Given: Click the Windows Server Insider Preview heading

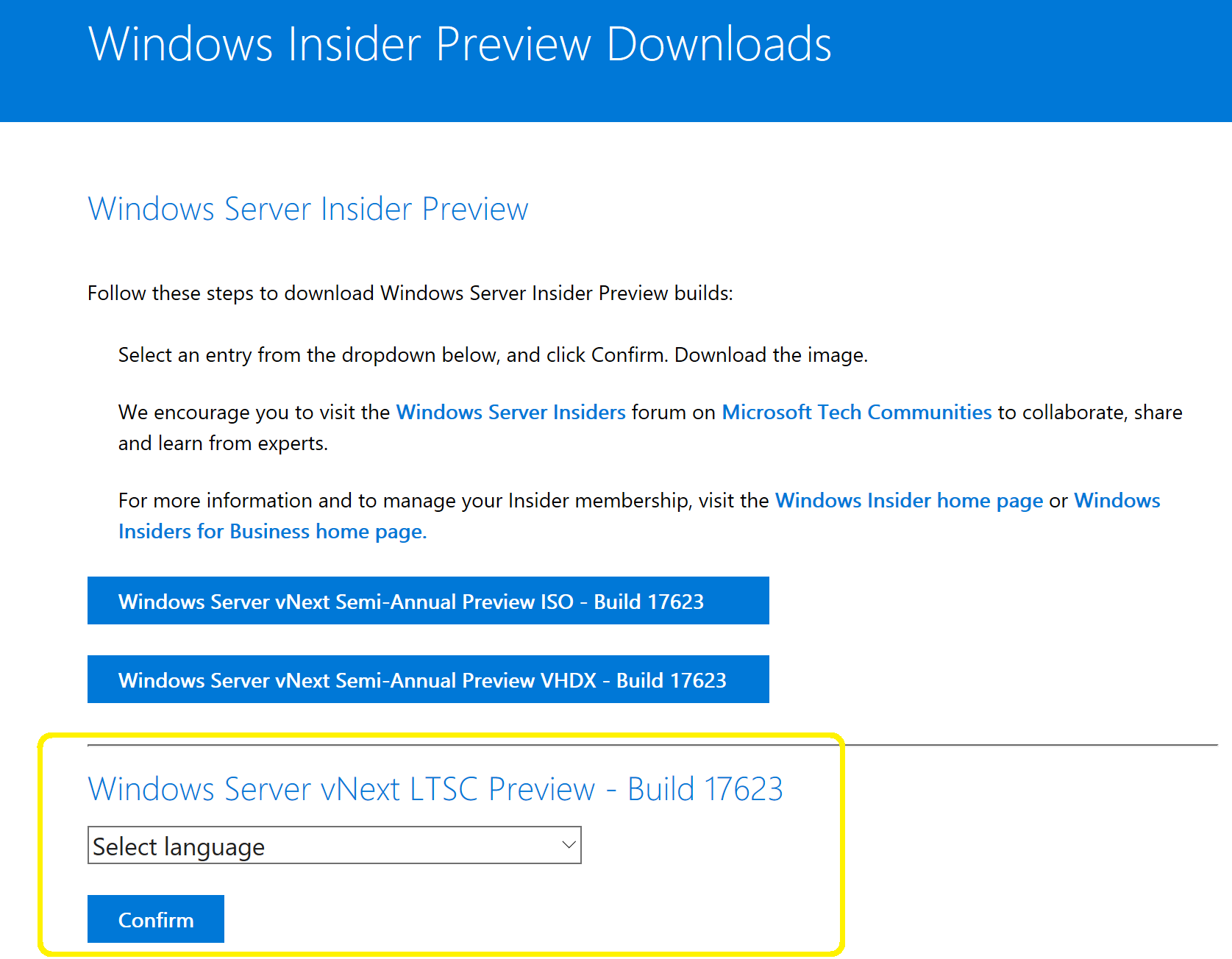Looking at the screenshot, I should point(307,209).
